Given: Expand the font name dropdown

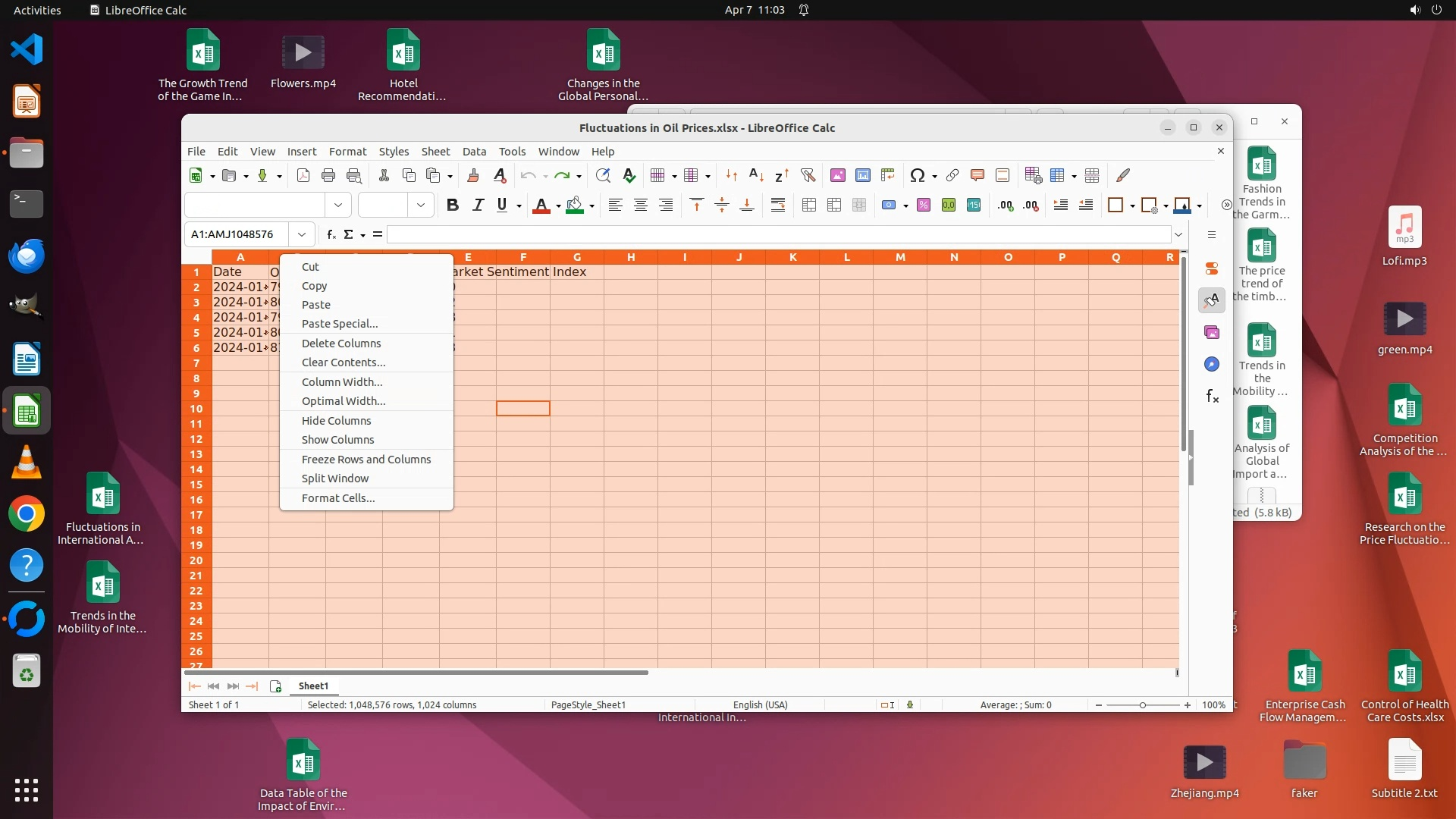Looking at the screenshot, I should [338, 205].
